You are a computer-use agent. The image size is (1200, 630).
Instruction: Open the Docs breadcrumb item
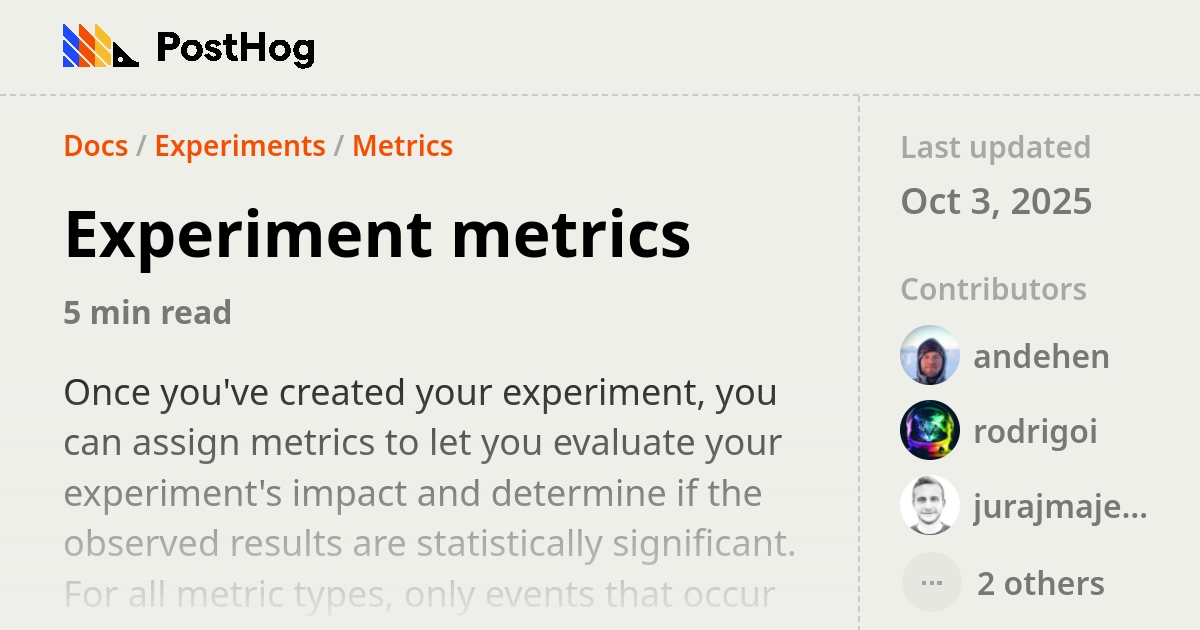pyautogui.click(x=95, y=146)
